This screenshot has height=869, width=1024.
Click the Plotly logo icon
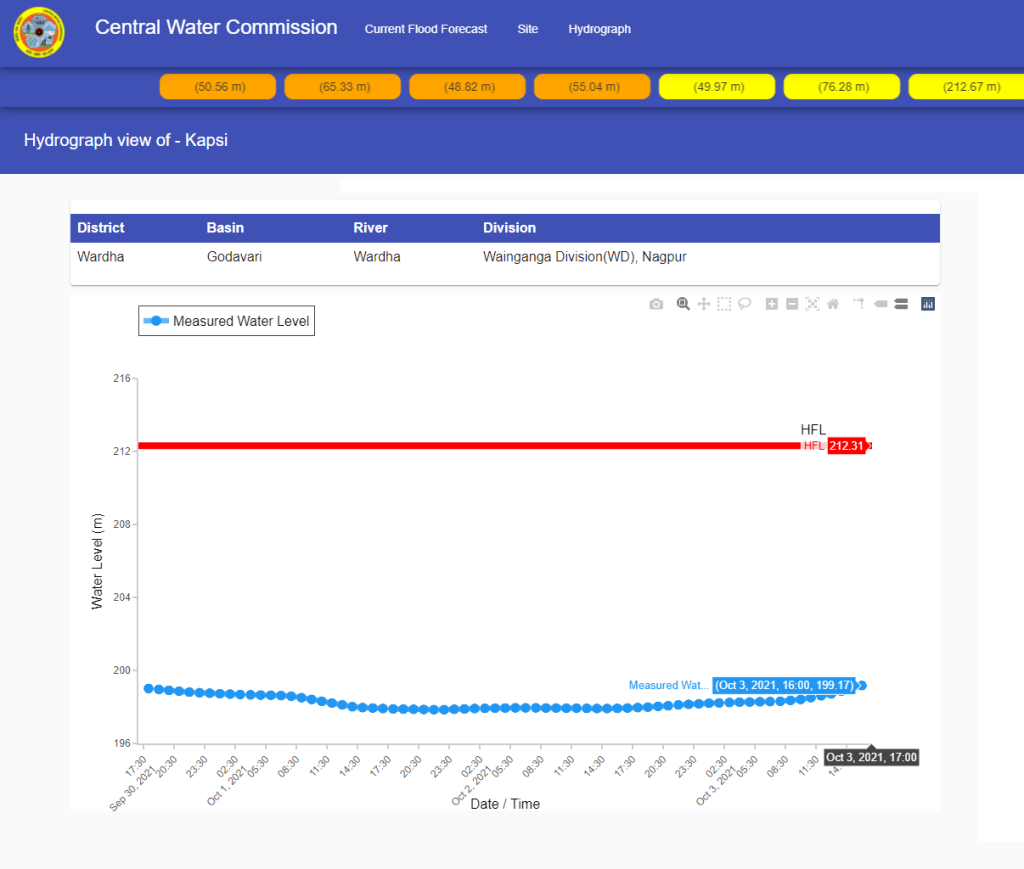928,304
